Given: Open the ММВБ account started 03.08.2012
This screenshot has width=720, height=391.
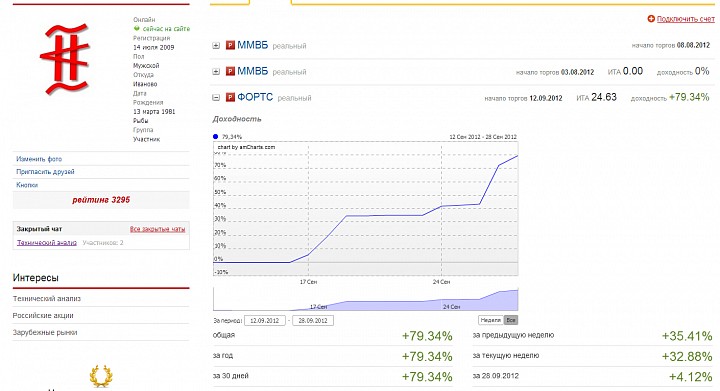Looking at the screenshot, I should [x=253, y=72].
